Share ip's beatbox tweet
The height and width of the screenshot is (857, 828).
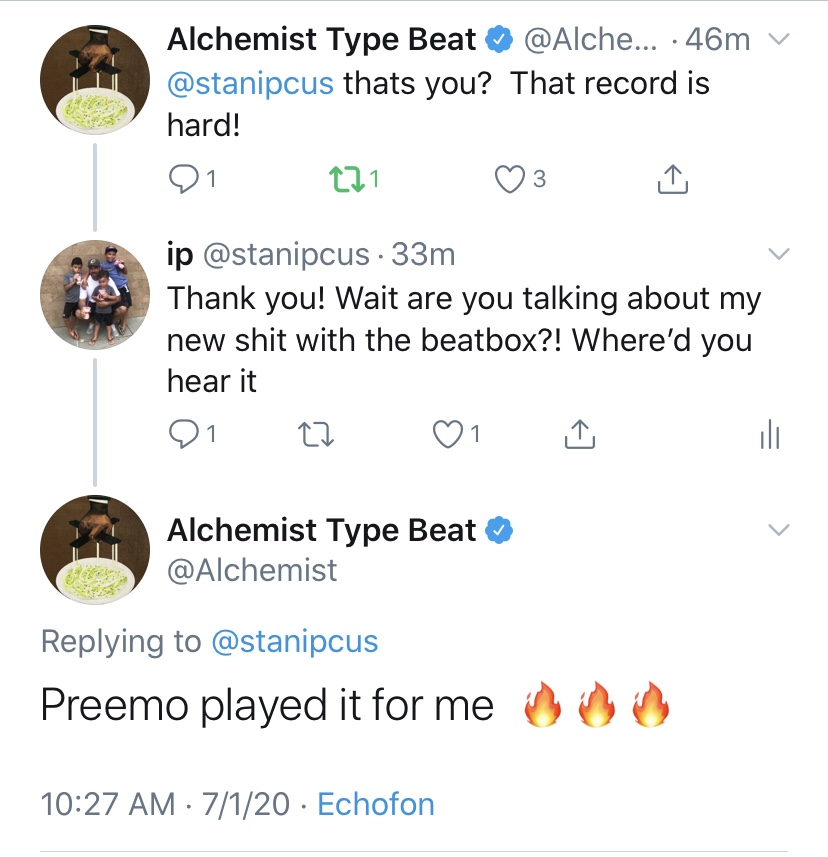tap(580, 434)
